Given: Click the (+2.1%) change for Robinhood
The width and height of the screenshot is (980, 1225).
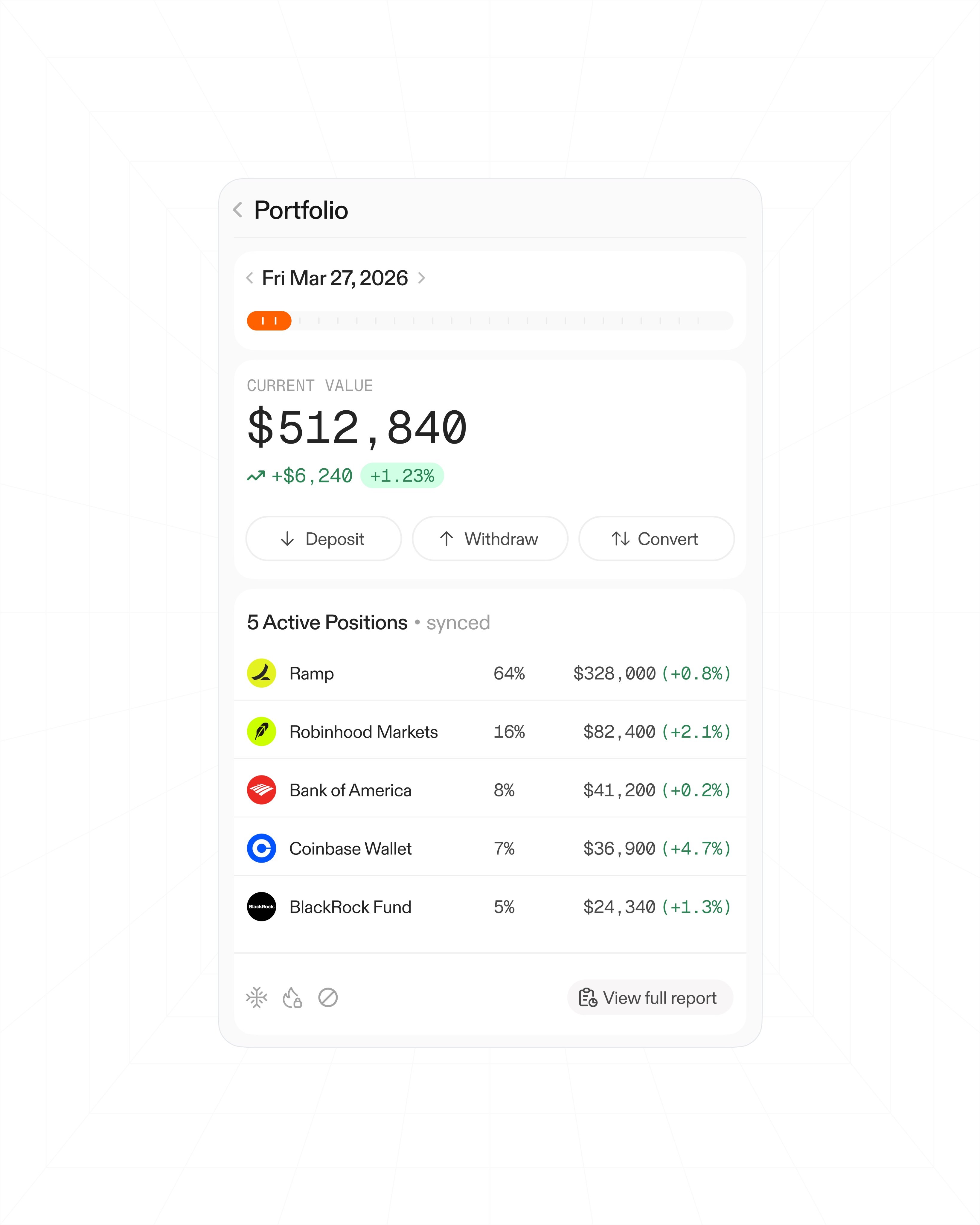Looking at the screenshot, I should pos(696,732).
